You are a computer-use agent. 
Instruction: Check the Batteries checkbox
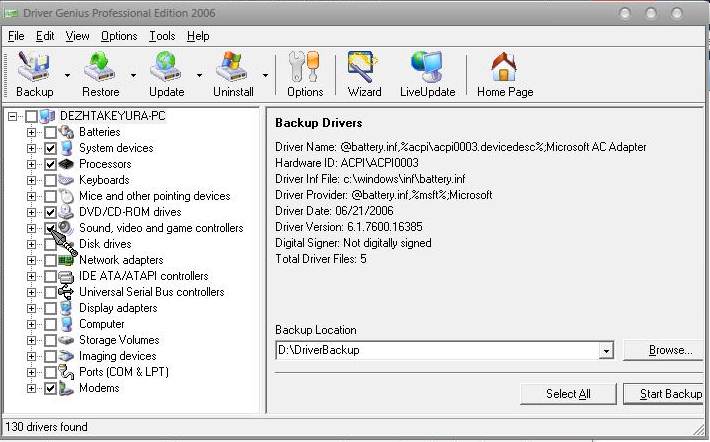pyautogui.click(x=50, y=132)
